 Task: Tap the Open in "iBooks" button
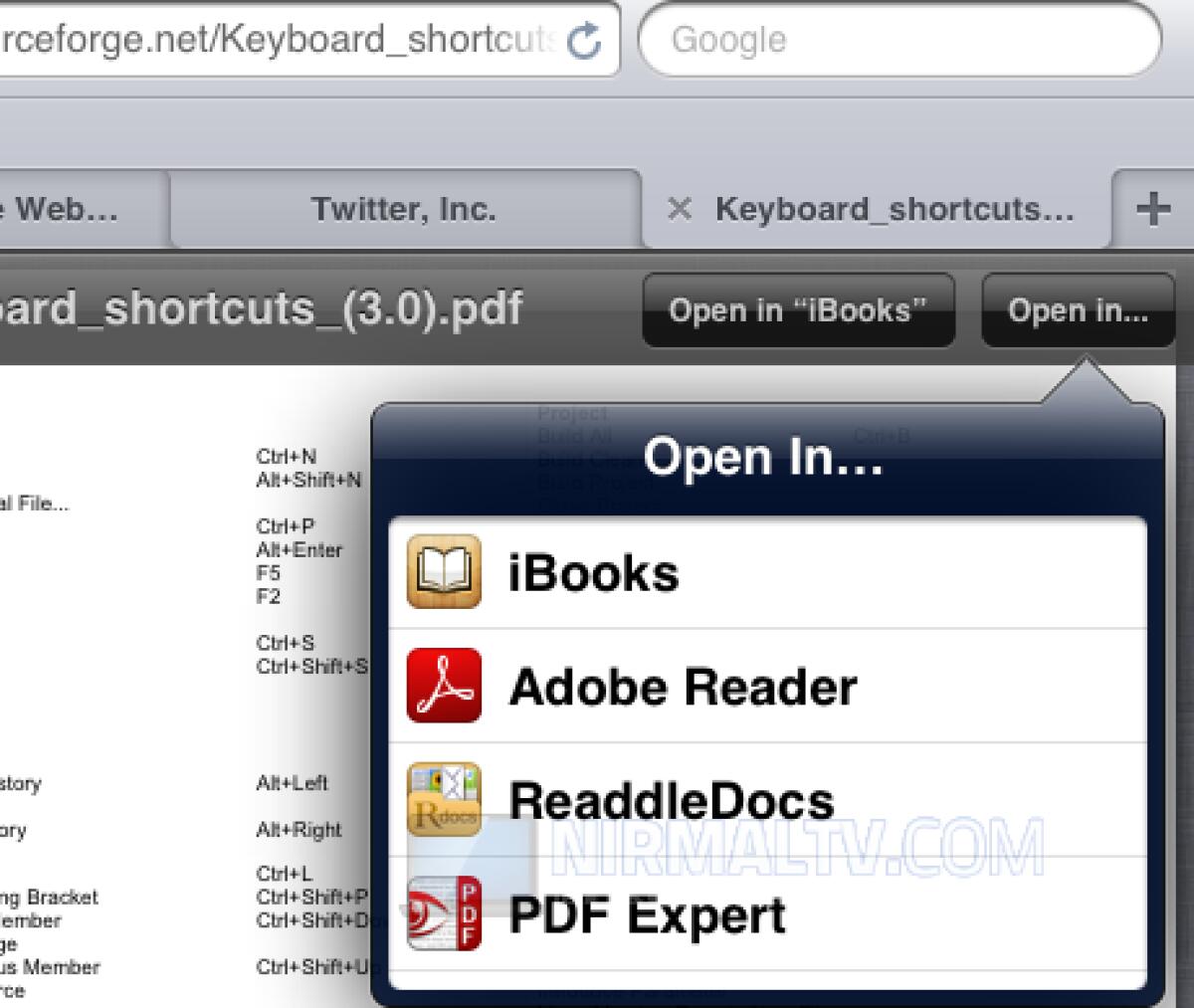point(799,310)
